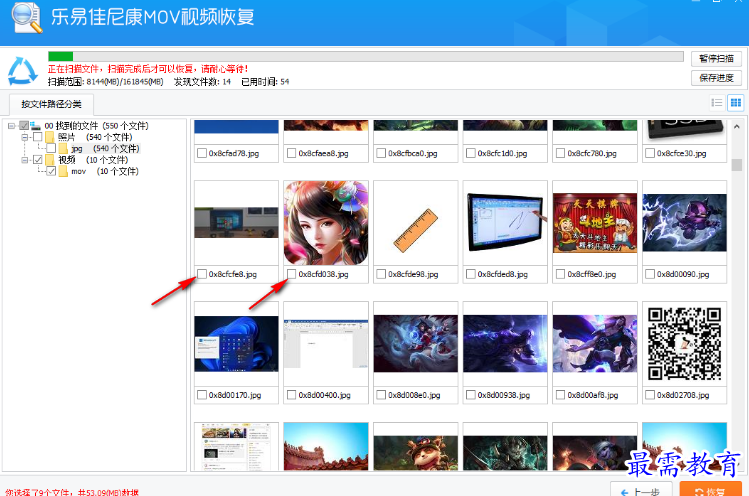Viewport: 749px width, 496px height.
Task: Click the 视频 folder icon in tree
Action: coord(50,160)
